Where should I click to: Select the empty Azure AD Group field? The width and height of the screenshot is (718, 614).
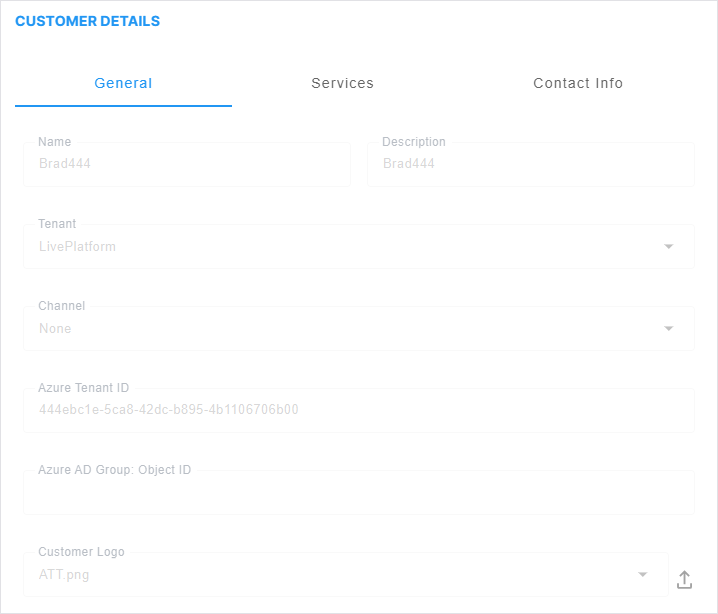coord(358,494)
